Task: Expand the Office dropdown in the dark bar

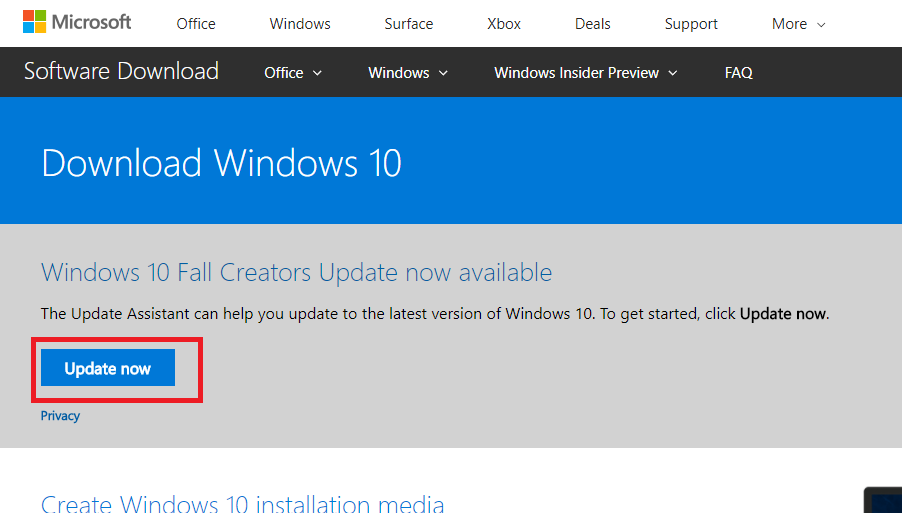Action: tap(293, 73)
